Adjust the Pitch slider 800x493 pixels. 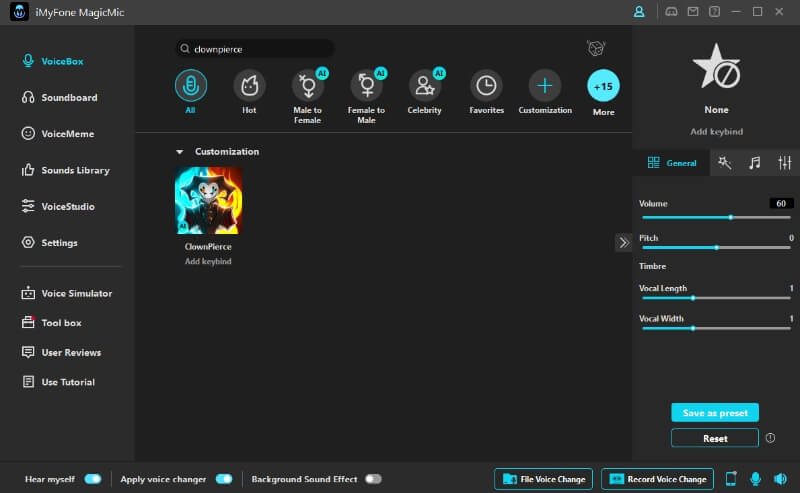click(716, 248)
